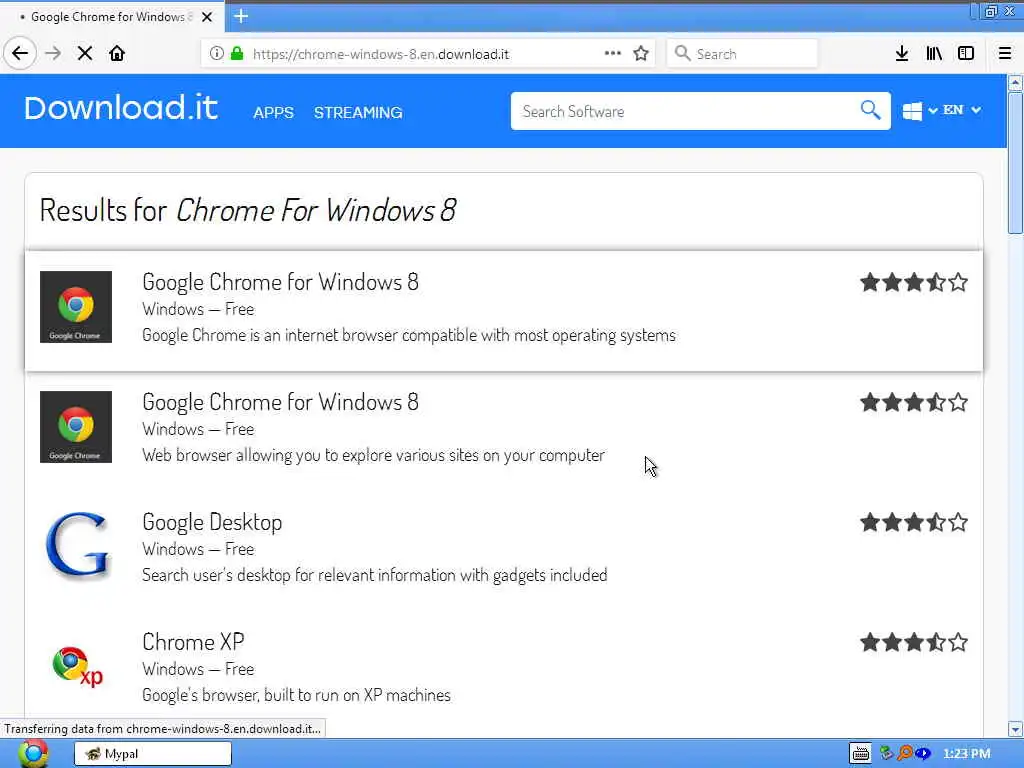Toggle the sidebar panel icon

click(x=966, y=54)
